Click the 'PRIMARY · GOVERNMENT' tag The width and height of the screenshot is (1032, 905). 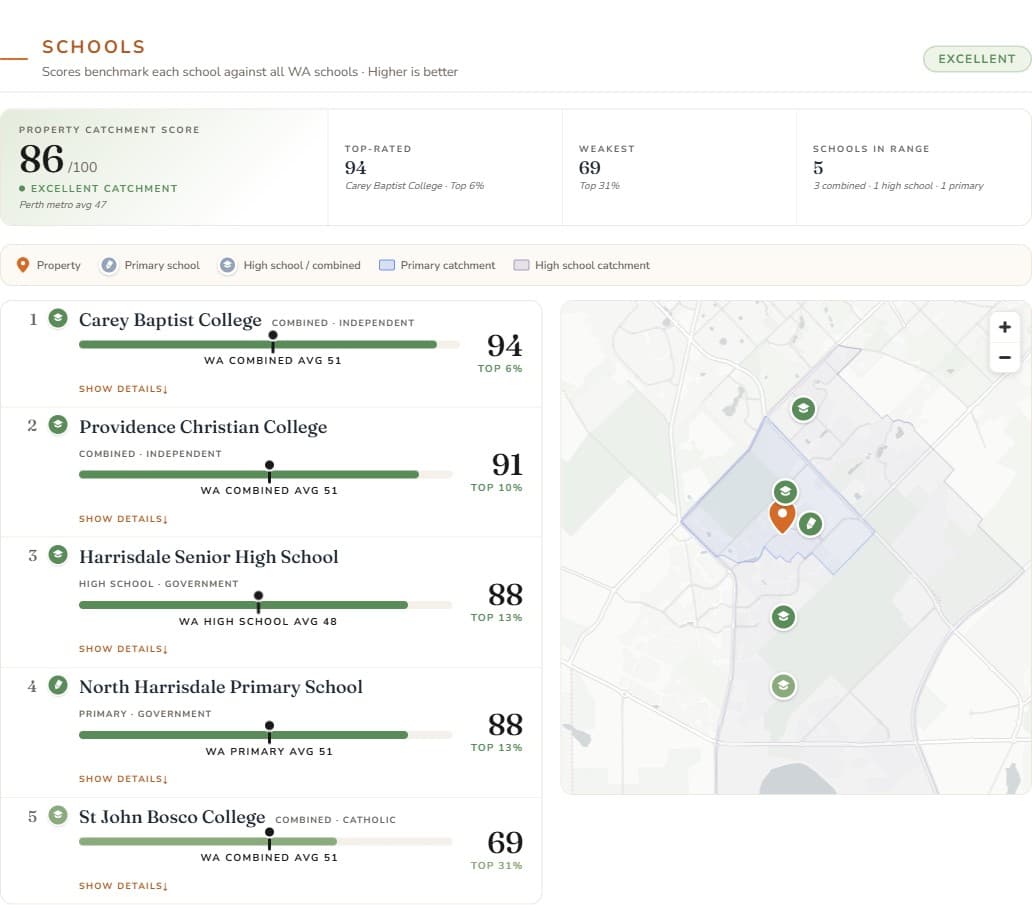145,714
